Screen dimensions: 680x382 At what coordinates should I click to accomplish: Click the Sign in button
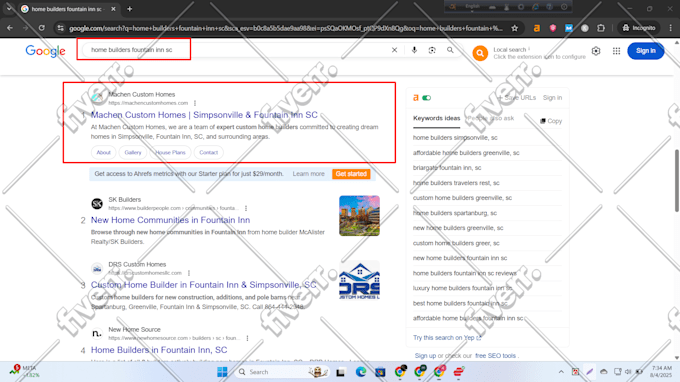pos(645,51)
